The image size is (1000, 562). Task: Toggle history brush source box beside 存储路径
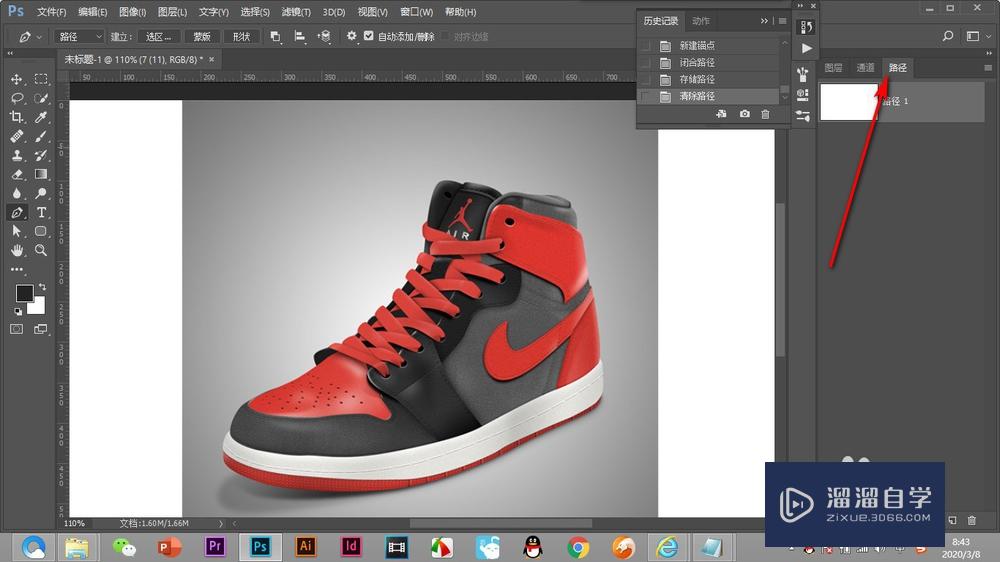point(645,79)
